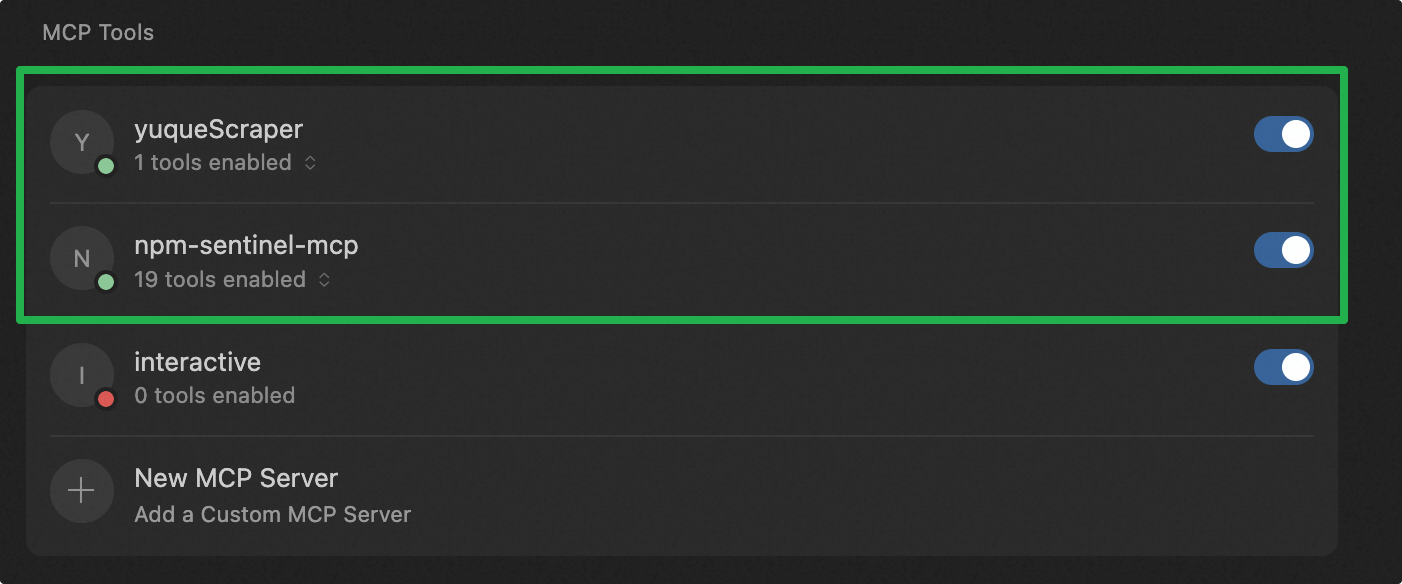Click the red status dot on interactive
This screenshot has height=584, width=1402.
coord(106,399)
